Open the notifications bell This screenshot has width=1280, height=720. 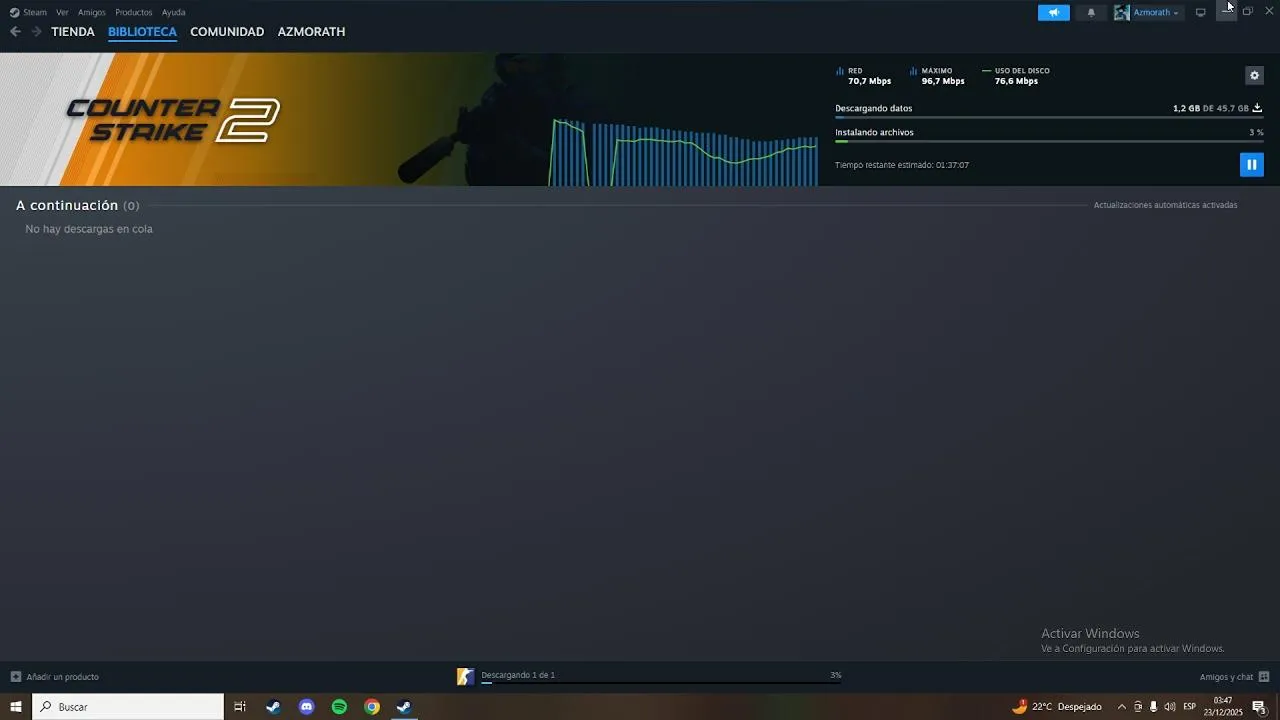click(1091, 12)
